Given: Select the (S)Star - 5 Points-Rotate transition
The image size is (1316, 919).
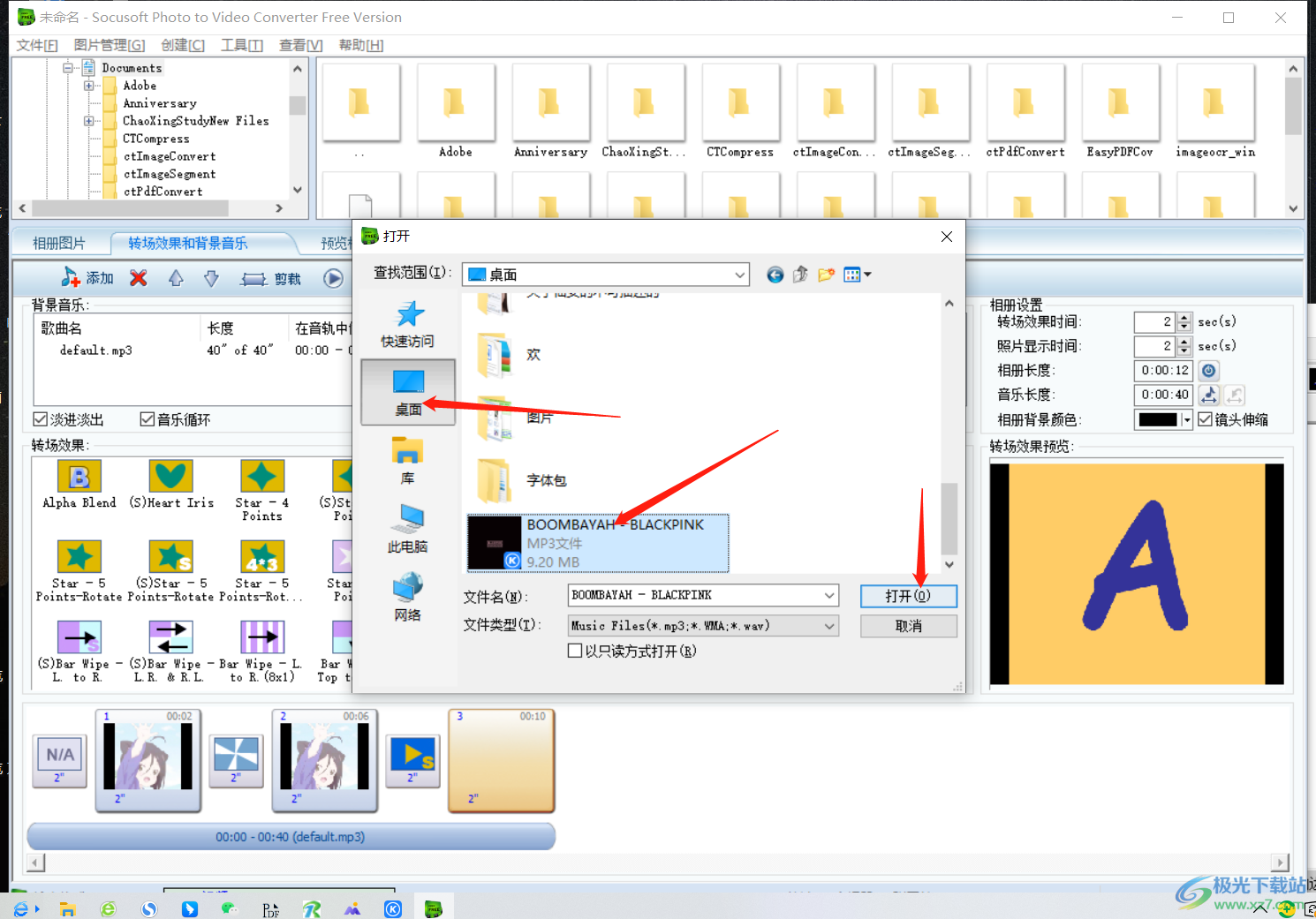Looking at the screenshot, I should click(x=171, y=571).
